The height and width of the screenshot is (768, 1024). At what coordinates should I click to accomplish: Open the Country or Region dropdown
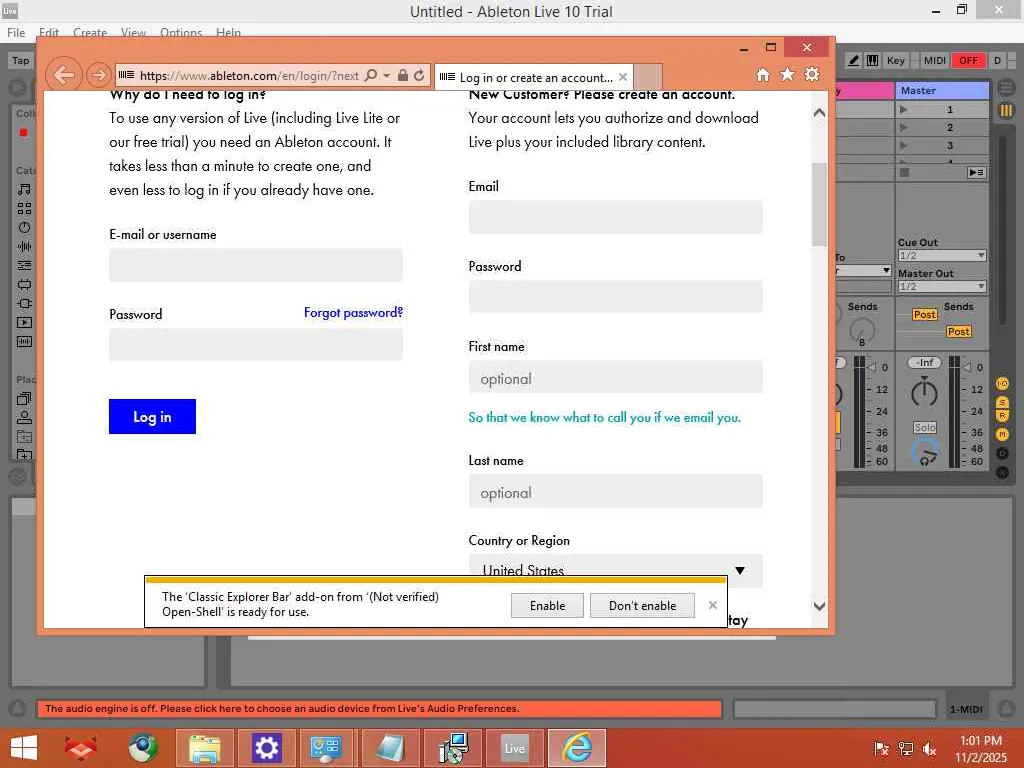point(615,570)
